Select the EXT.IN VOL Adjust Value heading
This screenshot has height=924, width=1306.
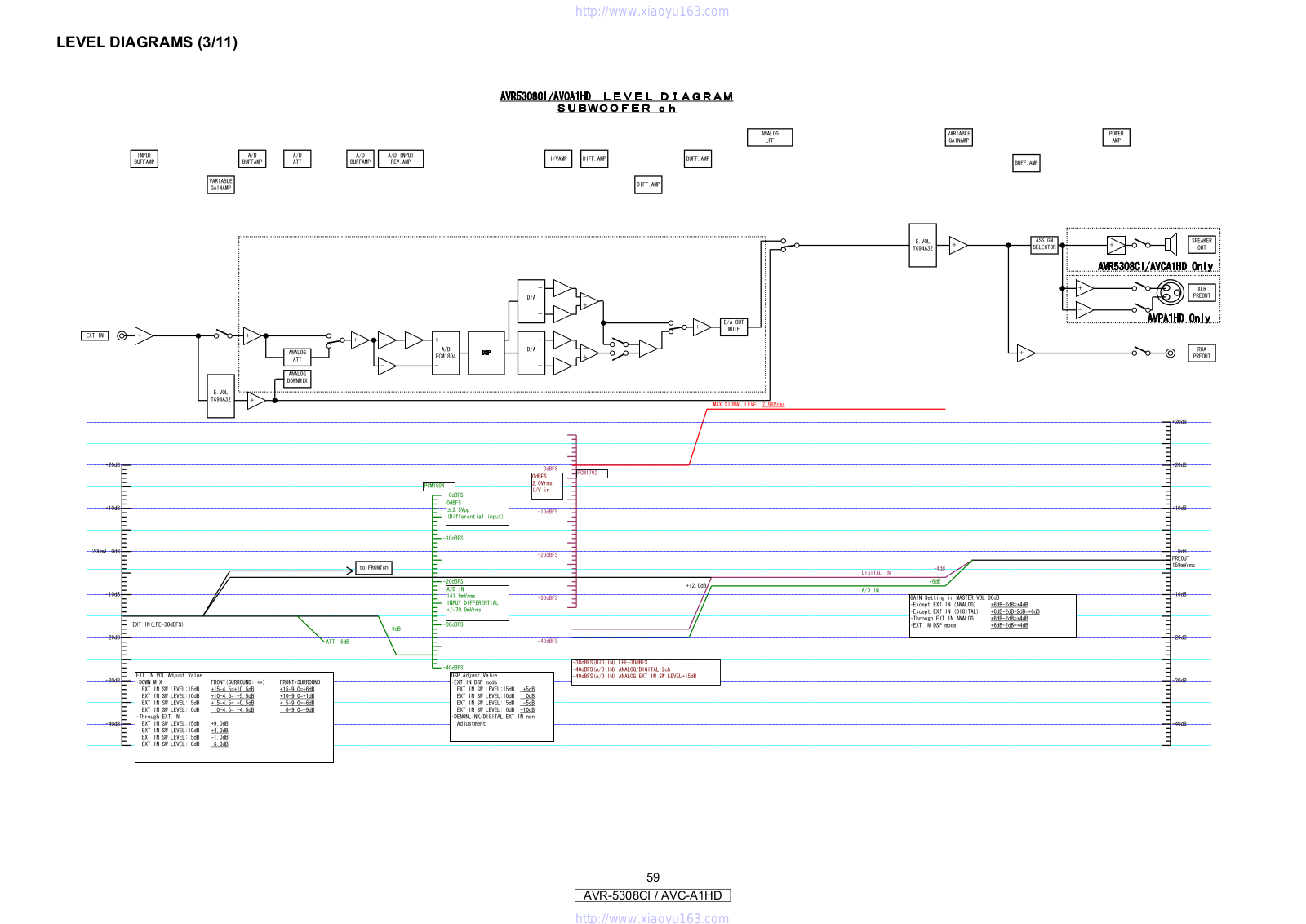coord(169,676)
